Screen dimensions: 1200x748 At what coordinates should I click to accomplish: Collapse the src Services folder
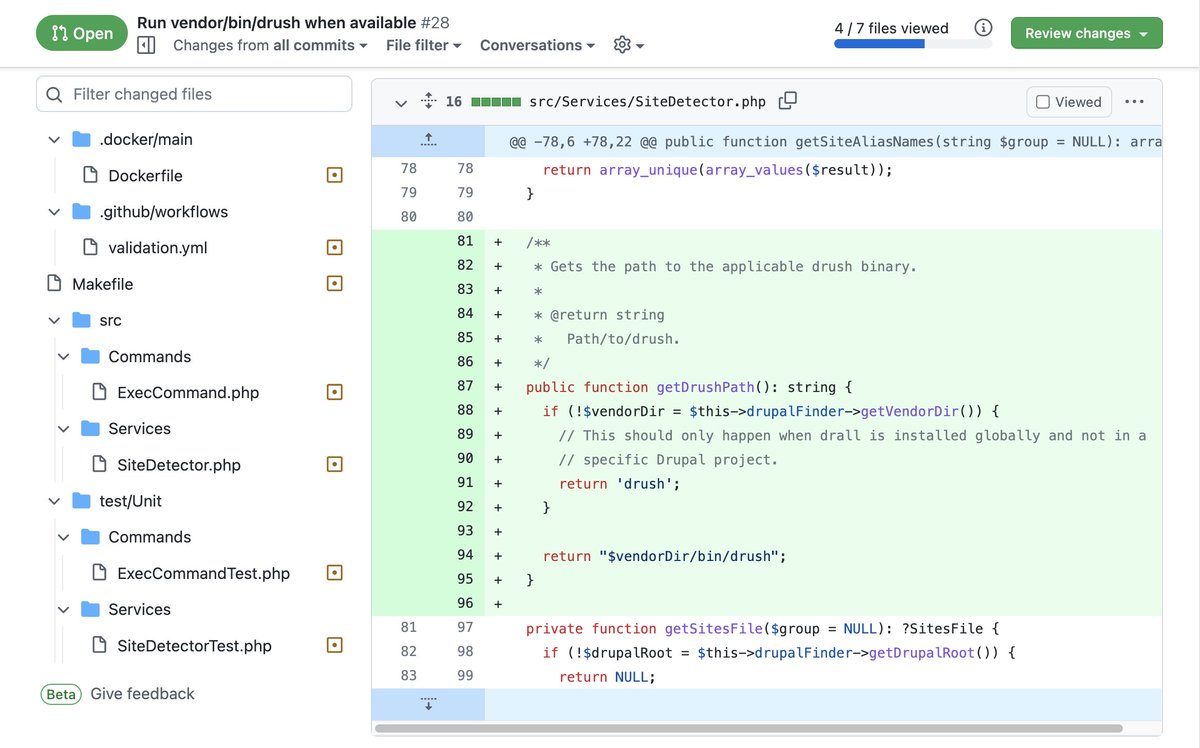coord(64,428)
